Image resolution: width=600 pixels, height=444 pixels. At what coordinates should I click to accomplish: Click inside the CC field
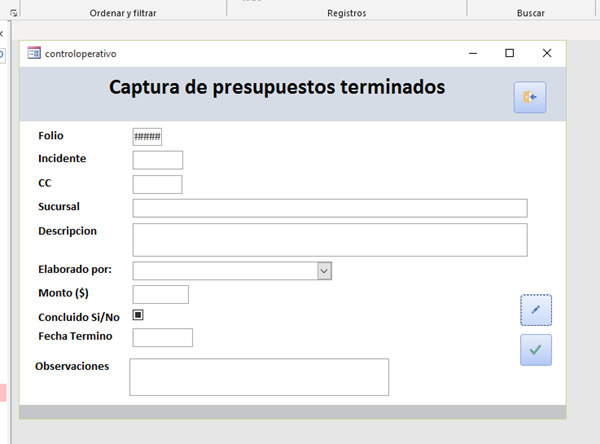click(x=157, y=184)
